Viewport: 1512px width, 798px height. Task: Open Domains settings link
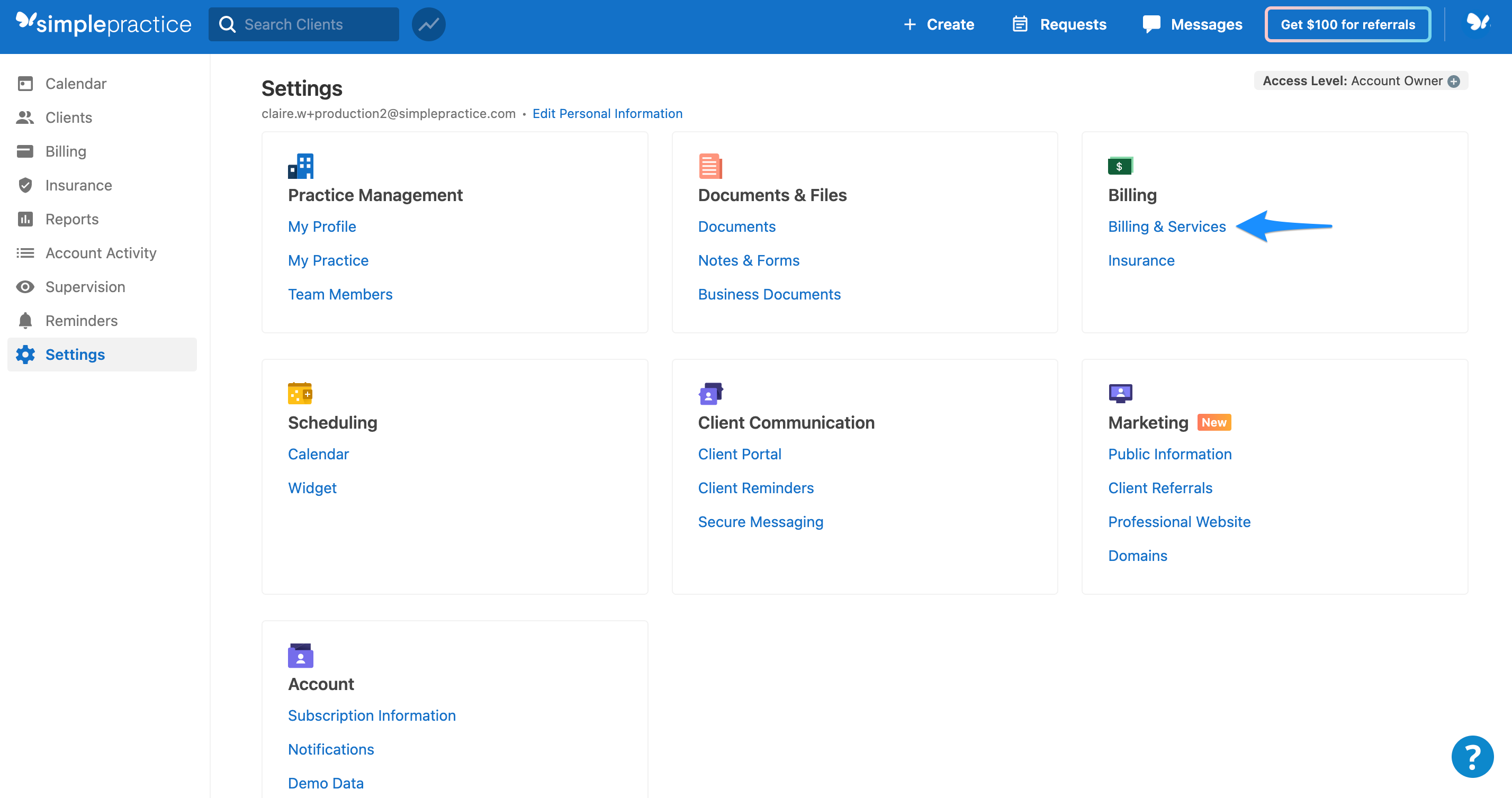click(x=1138, y=556)
